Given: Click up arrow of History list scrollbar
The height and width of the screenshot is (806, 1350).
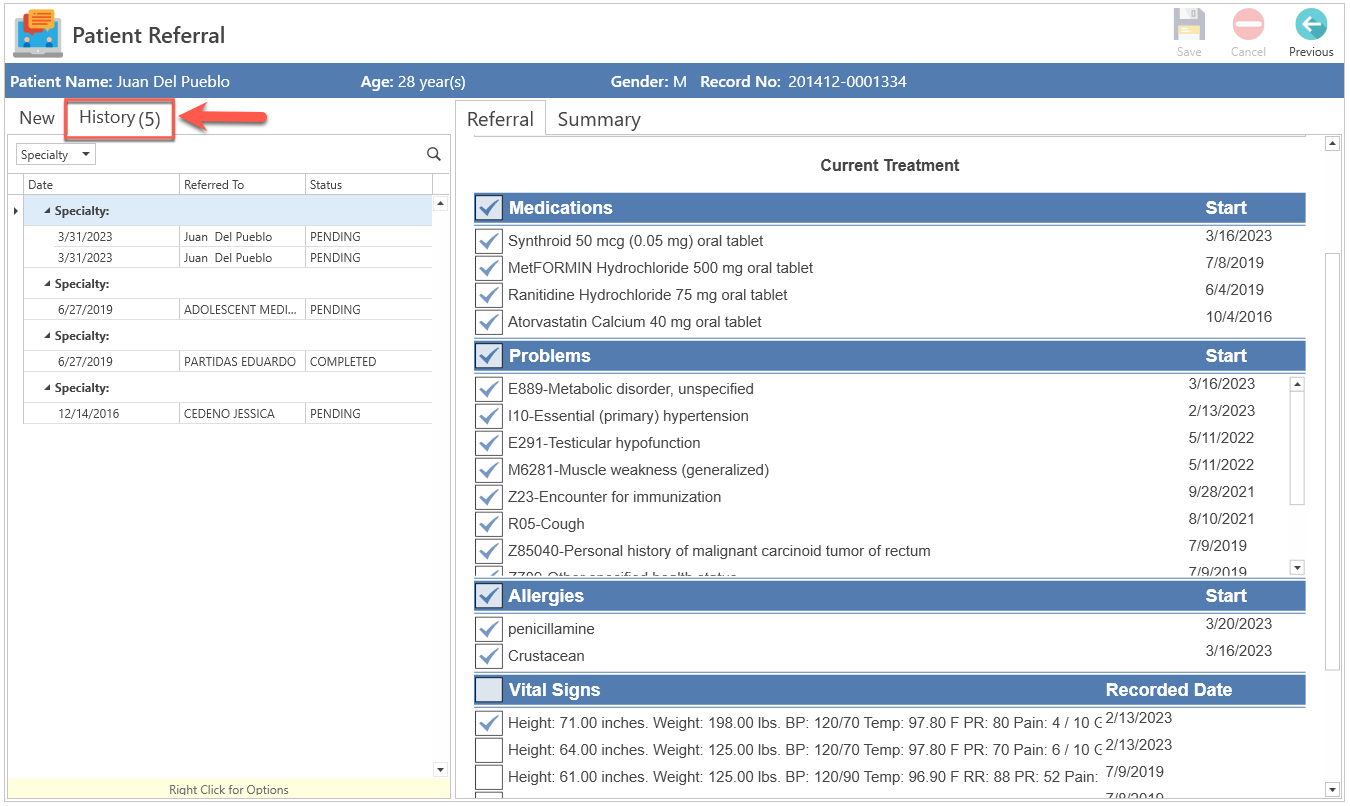Looking at the screenshot, I should 440,203.
